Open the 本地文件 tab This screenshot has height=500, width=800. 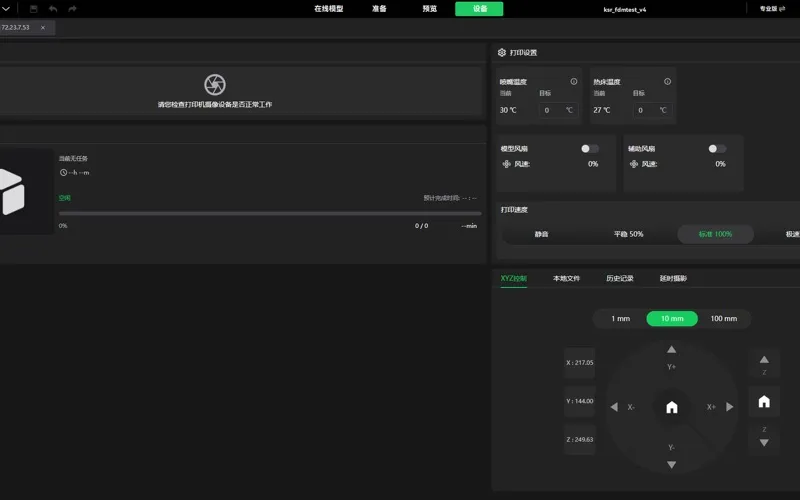pyautogui.click(x=566, y=278)
